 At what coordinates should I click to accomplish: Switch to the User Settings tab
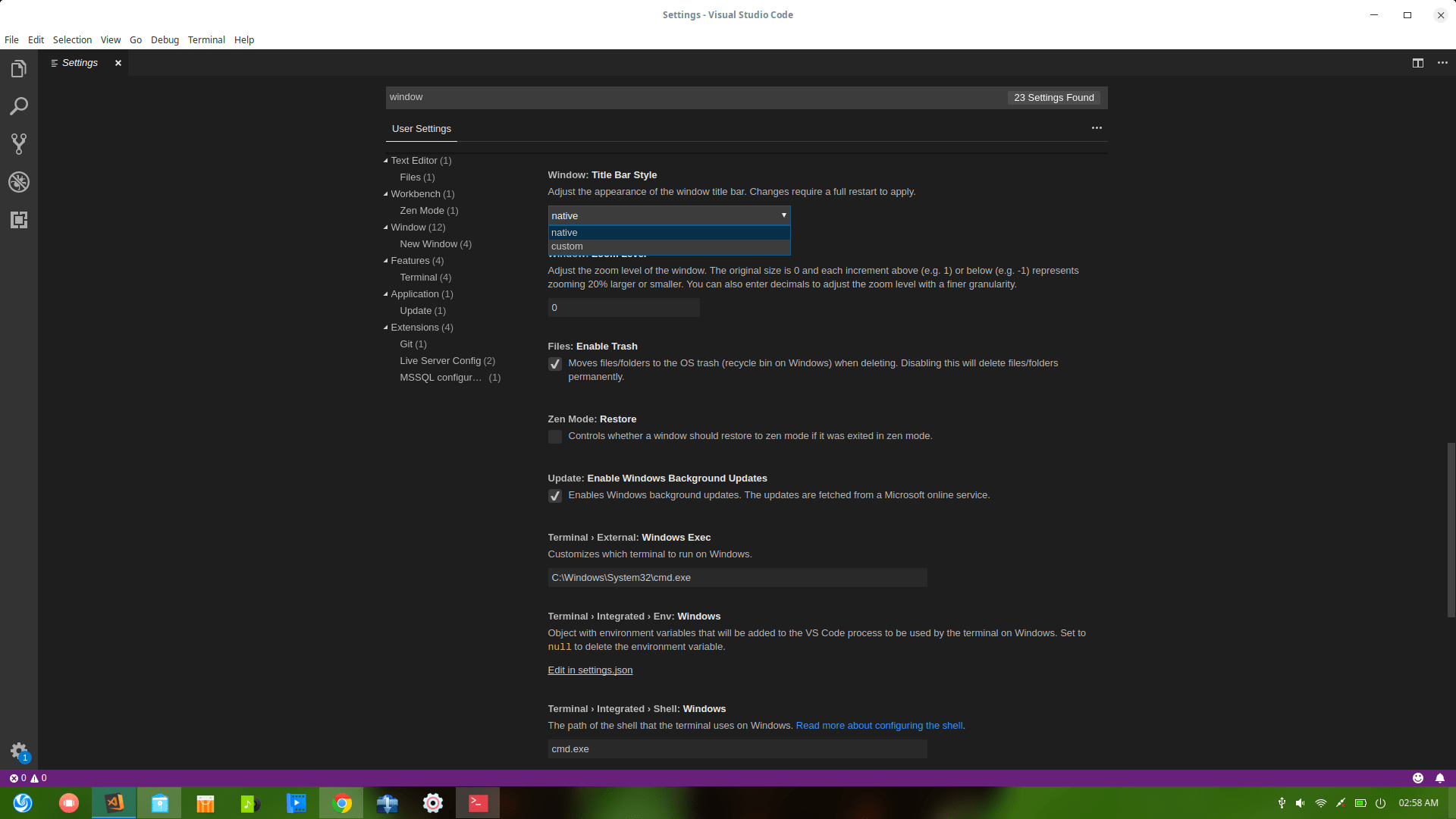pos(421,128)
